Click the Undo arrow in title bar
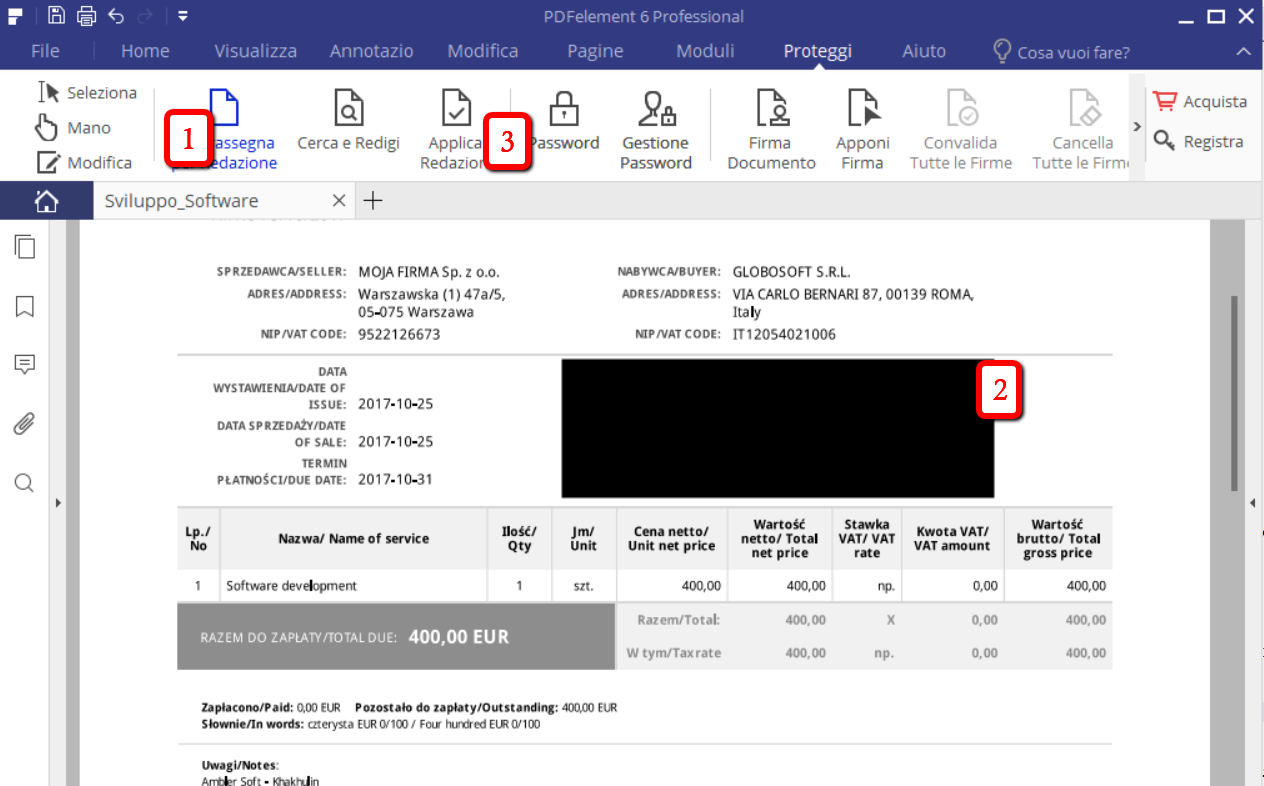Viewport: 1264px width, 786px height. click(x=116, y=15)
